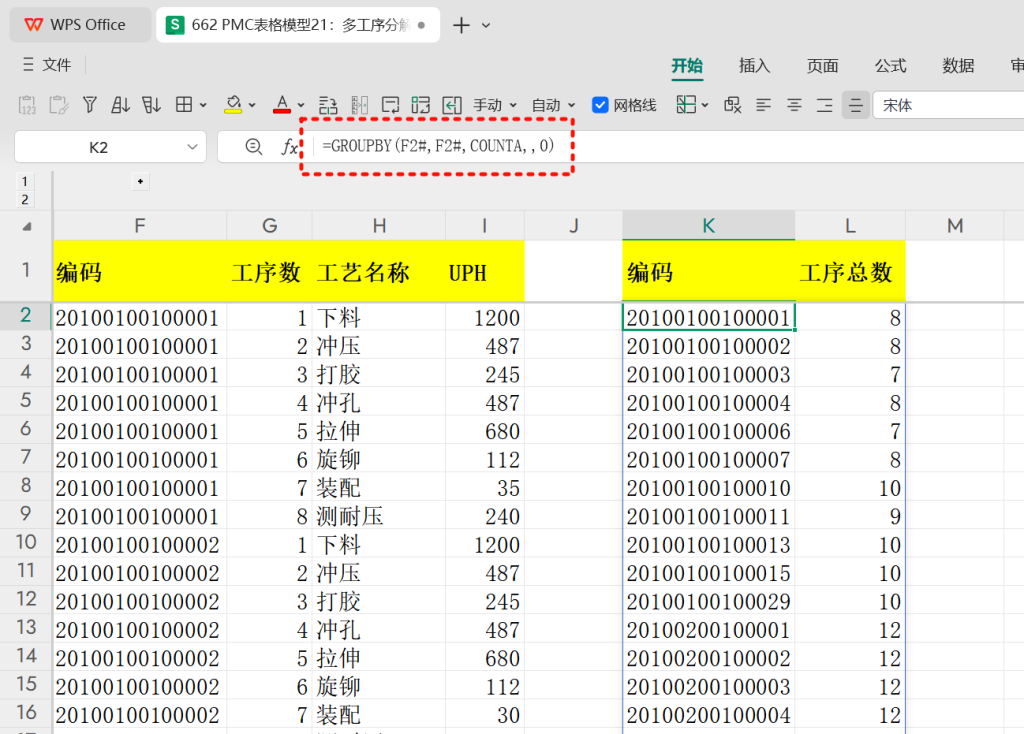Align text right
Image resolution: width=1024 pixels, height=734 pixels.
coord(825,105)
